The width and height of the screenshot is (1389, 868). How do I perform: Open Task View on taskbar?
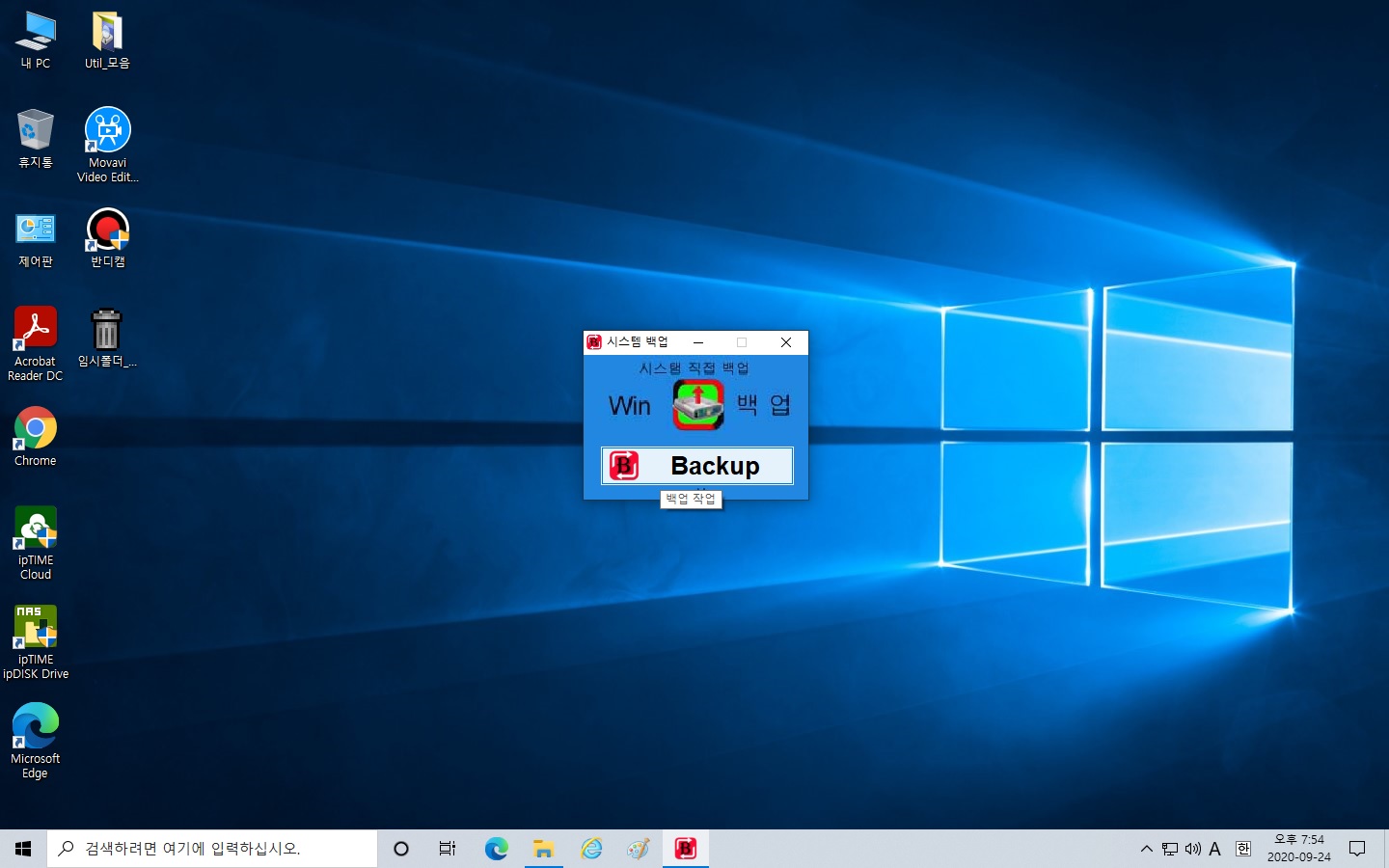click(448, 849)
